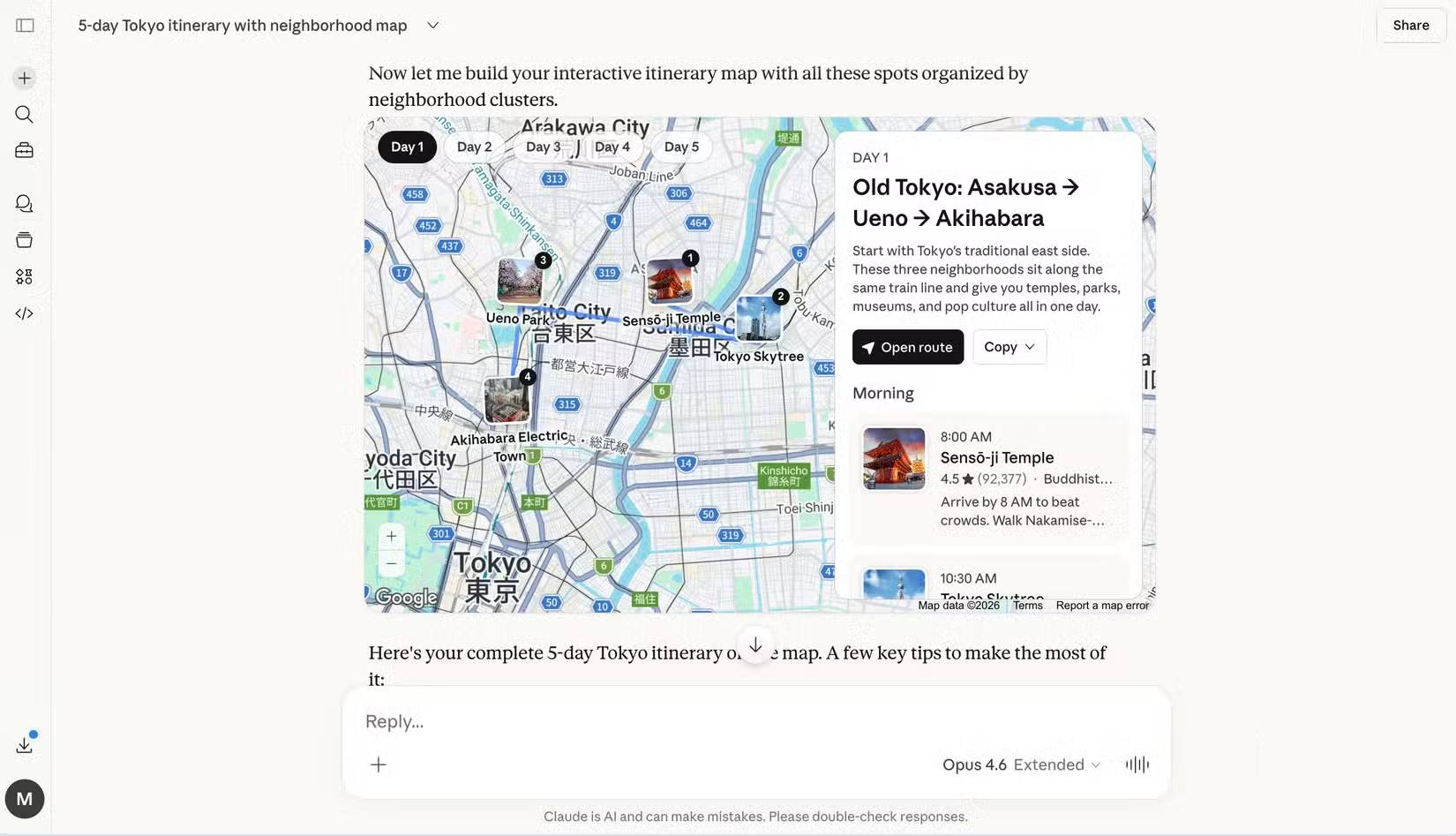Select map marker 2 Tokyo Skytree
Screen dimensions: 1456x836
tap(760, 318)
